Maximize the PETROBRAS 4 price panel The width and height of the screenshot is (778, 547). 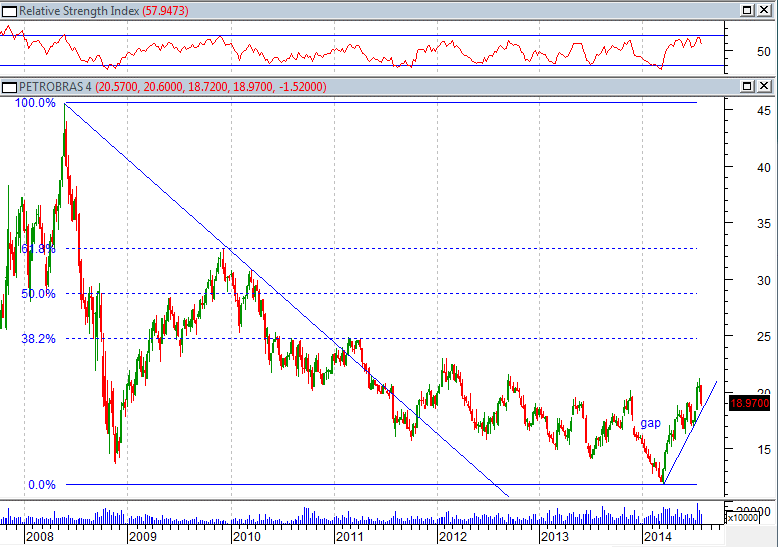[747, 86]
